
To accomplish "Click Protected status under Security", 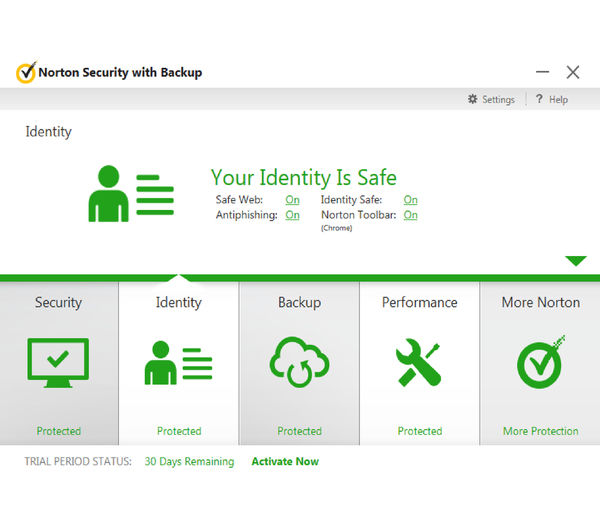I will coord(59,431).
